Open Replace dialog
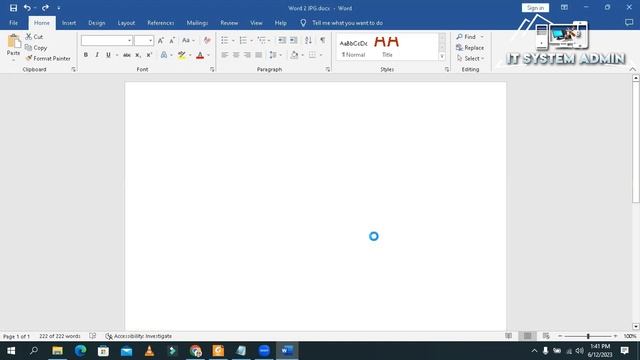 (470, 48)
